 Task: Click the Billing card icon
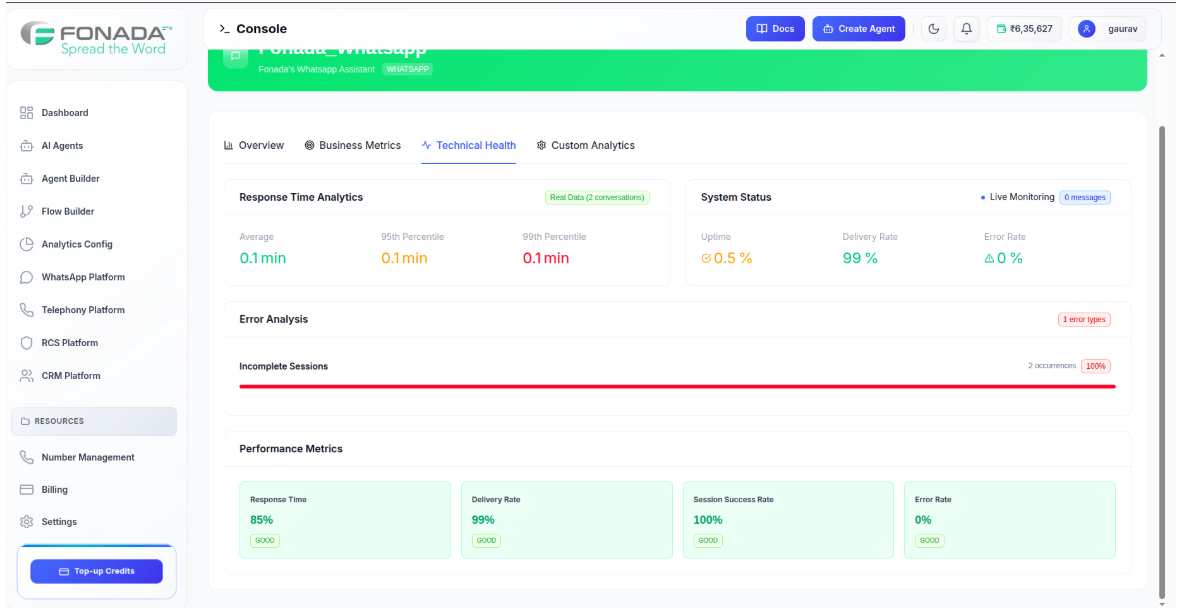(x=26, y=489)
